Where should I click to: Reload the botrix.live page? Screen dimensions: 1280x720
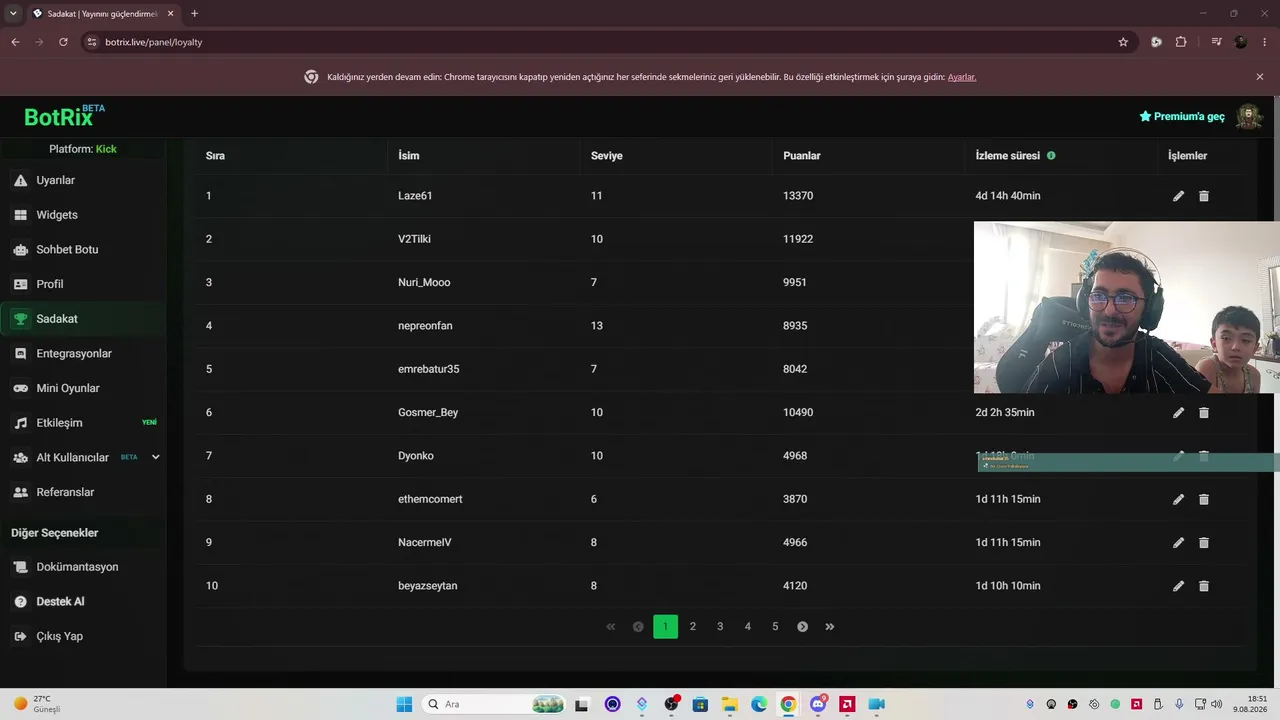click(63, 42)
